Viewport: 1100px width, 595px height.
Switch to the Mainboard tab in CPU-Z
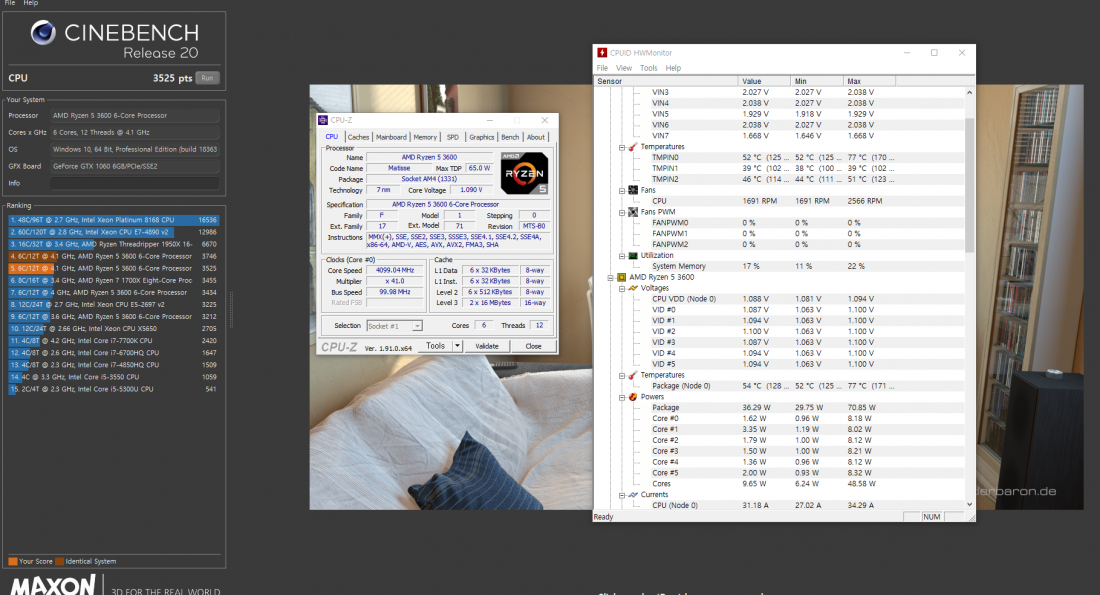coord(391,137)
